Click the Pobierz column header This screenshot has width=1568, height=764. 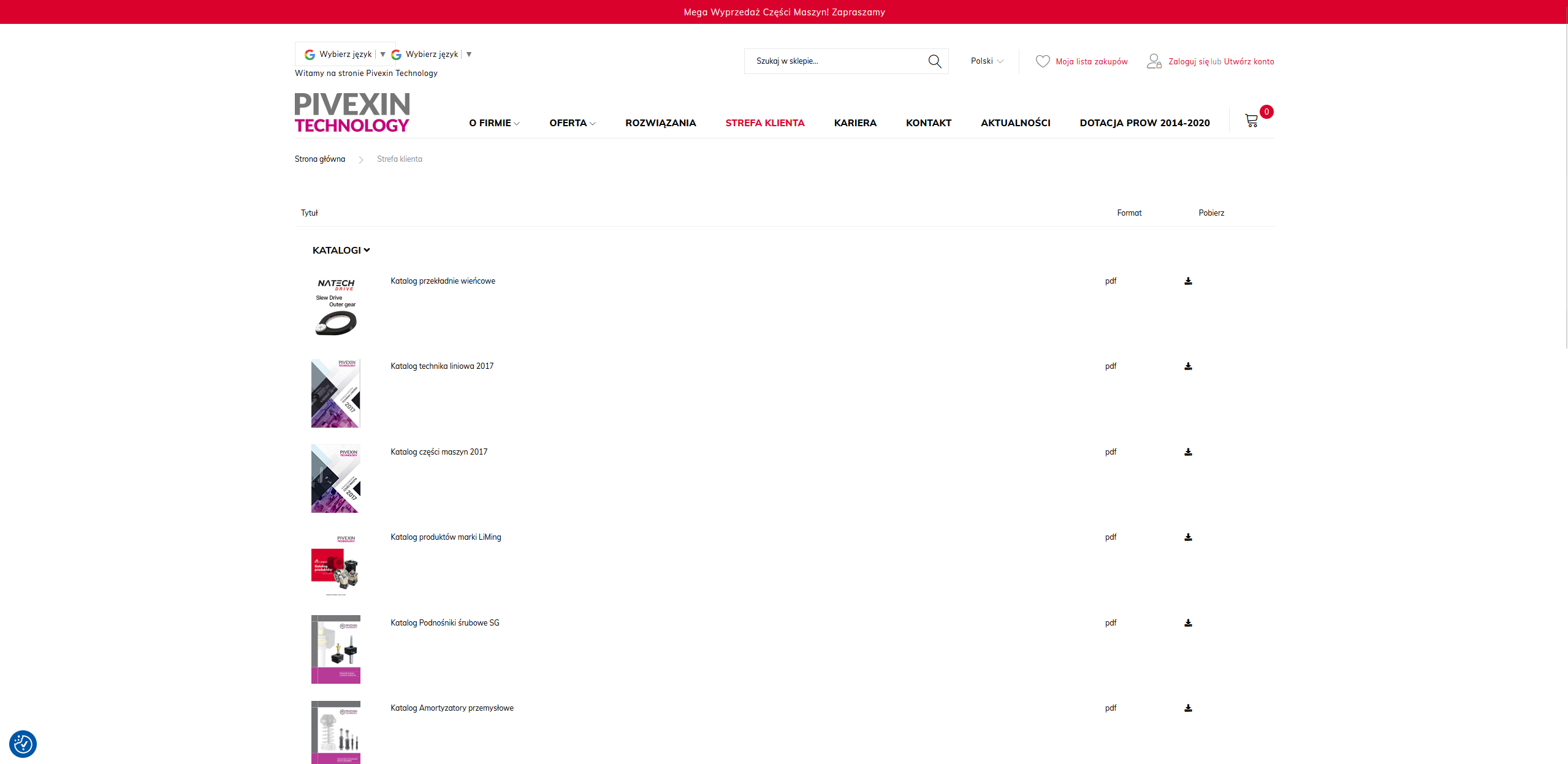tap(1211, 213)
